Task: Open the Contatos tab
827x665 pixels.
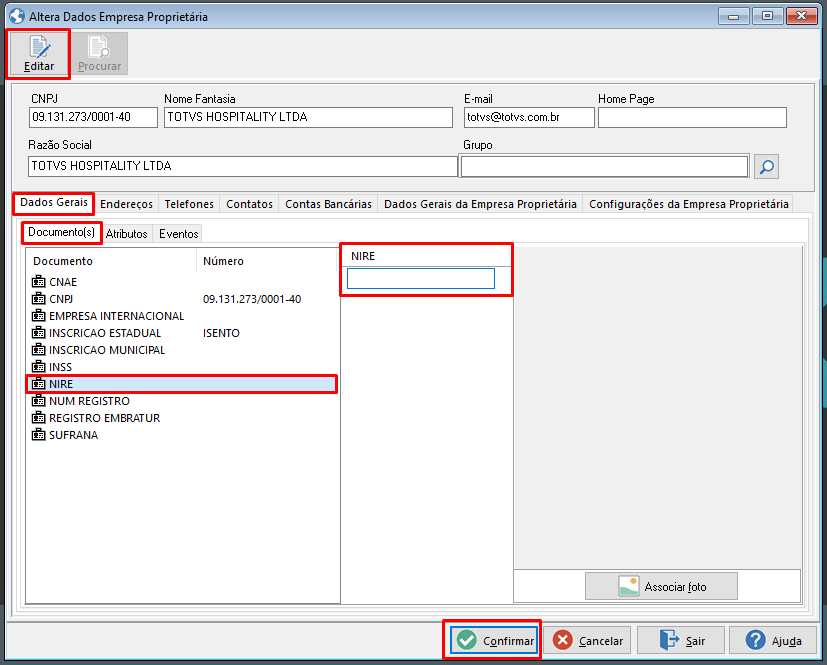Action: point(249,204)
